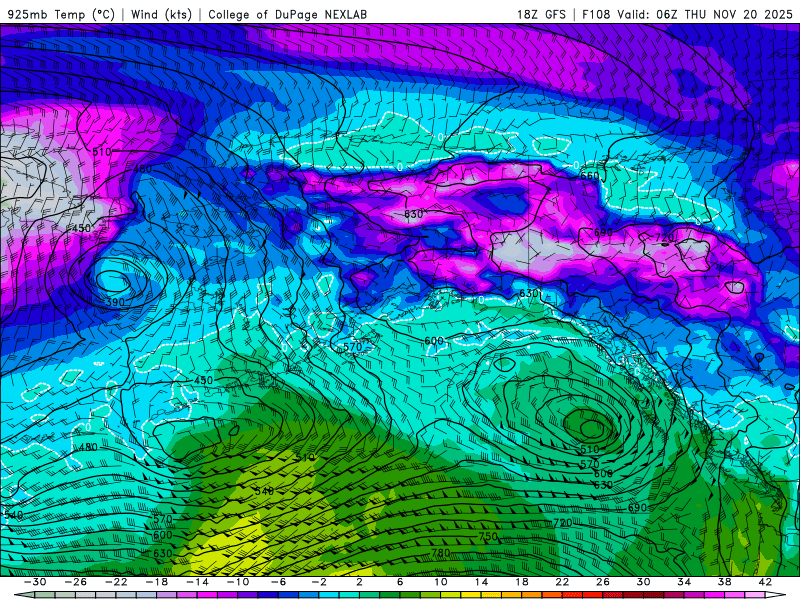Click the 780 contour label
Screen dimensions: 800x600
point(441,553)
